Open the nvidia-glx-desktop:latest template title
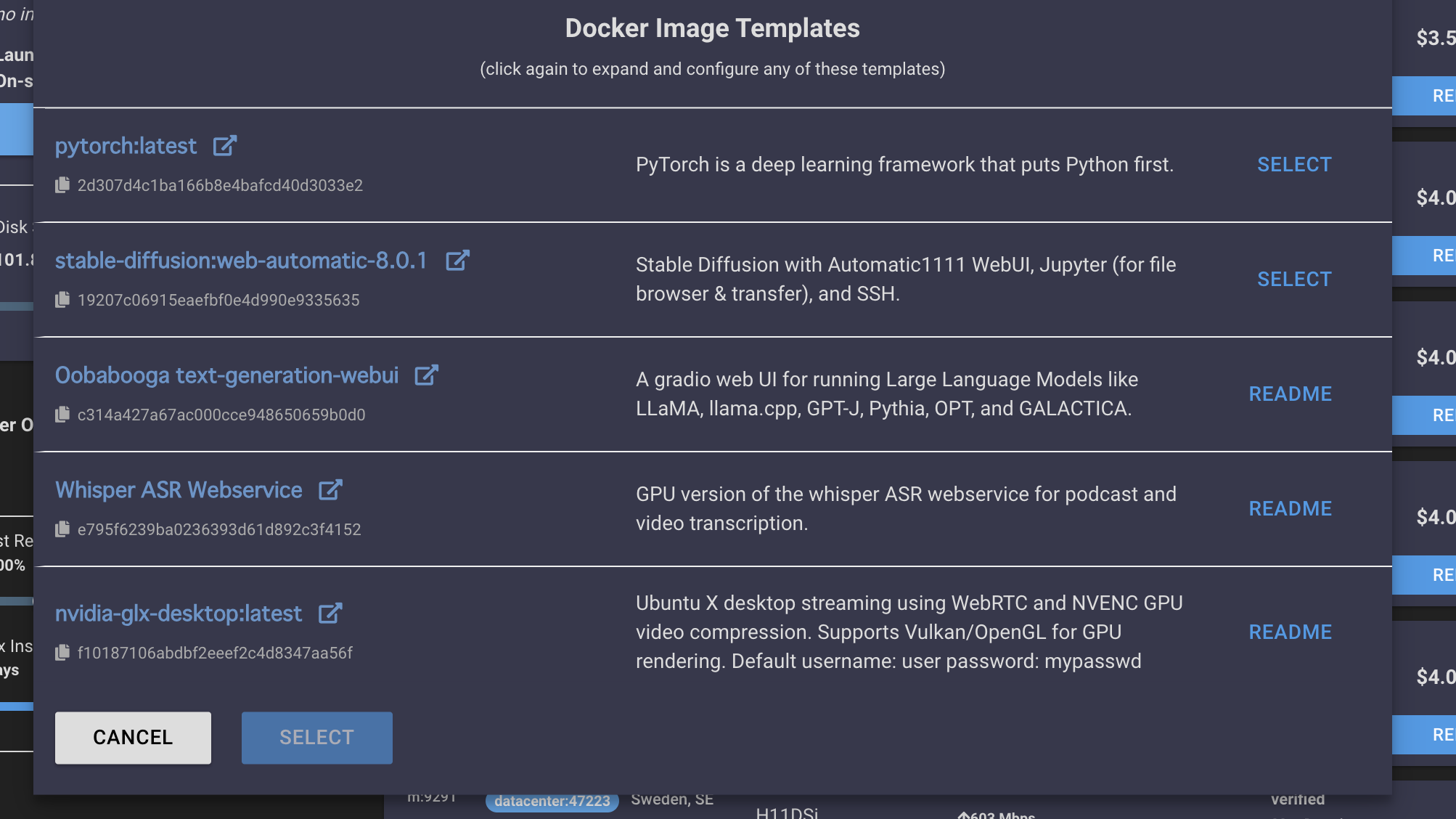Viewport: 1456px width, 819px height. [x=179, y=614]
